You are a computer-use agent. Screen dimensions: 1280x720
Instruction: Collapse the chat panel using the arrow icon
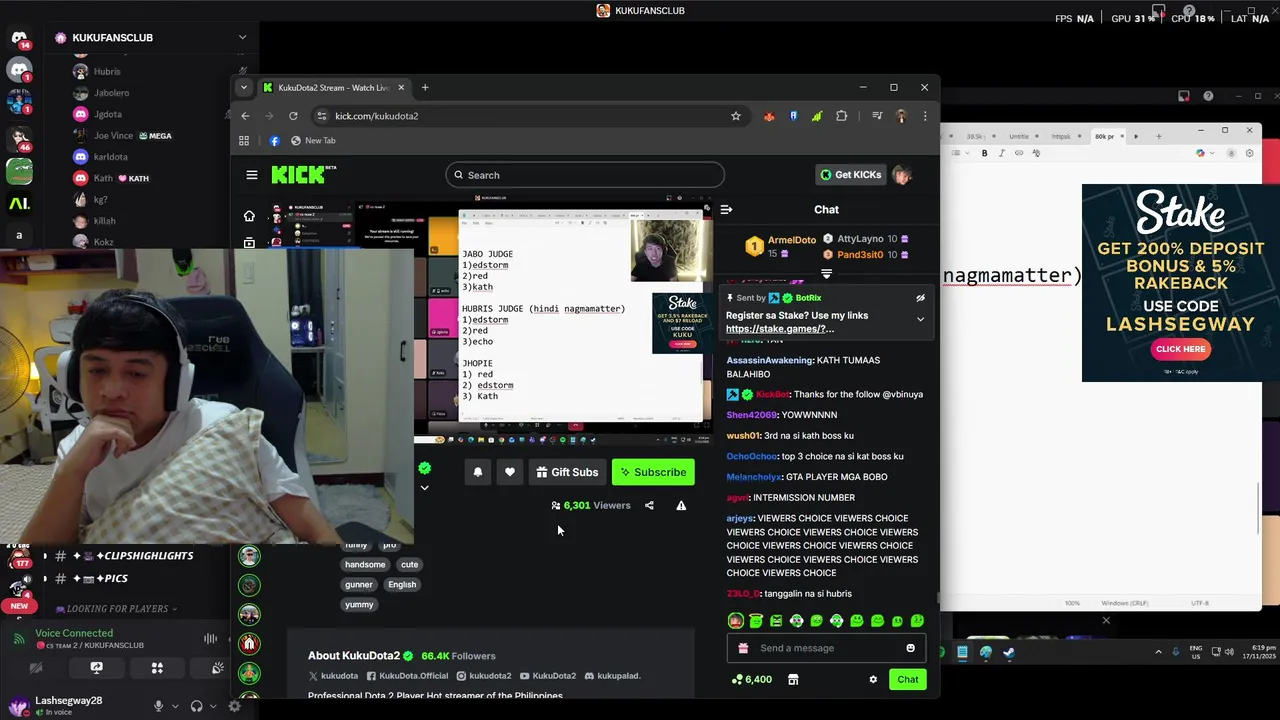[x=726, y=209]
